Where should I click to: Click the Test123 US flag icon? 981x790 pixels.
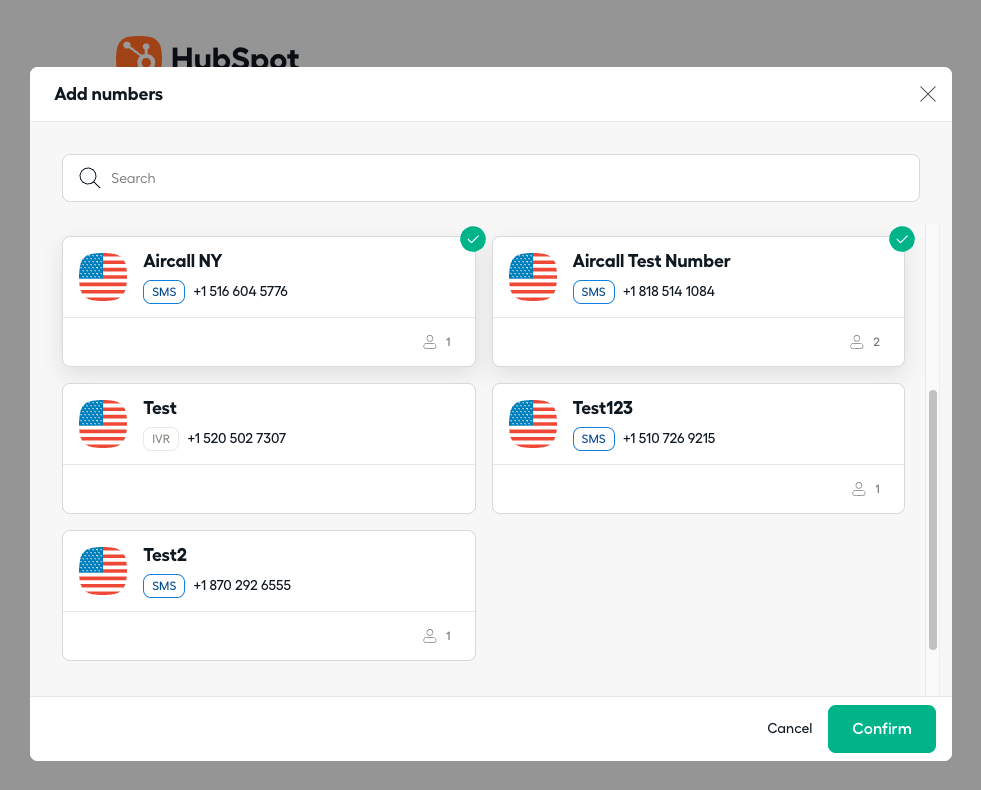click(532, 424)
